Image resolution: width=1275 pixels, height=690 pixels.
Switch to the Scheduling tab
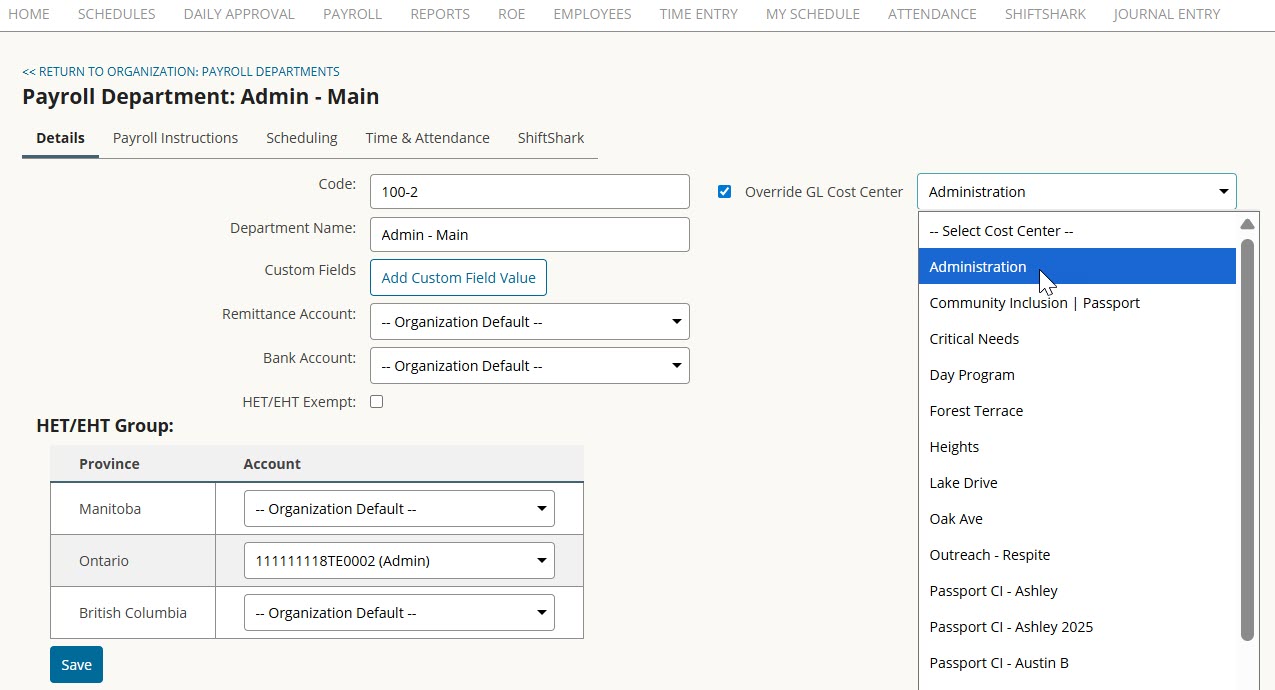click(x=302, y=138)
